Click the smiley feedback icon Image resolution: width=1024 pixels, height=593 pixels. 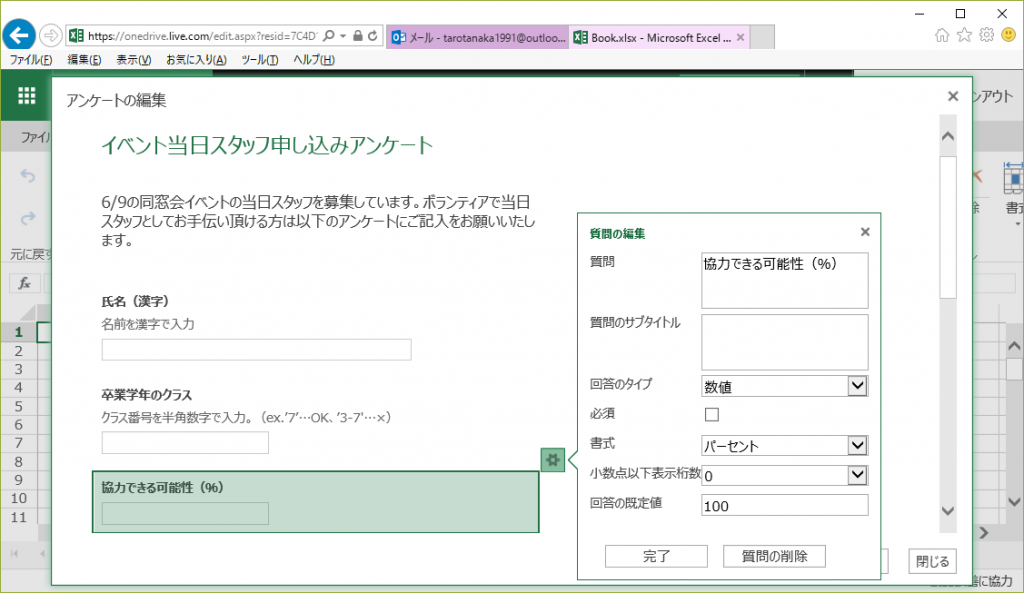(1007, 35)
